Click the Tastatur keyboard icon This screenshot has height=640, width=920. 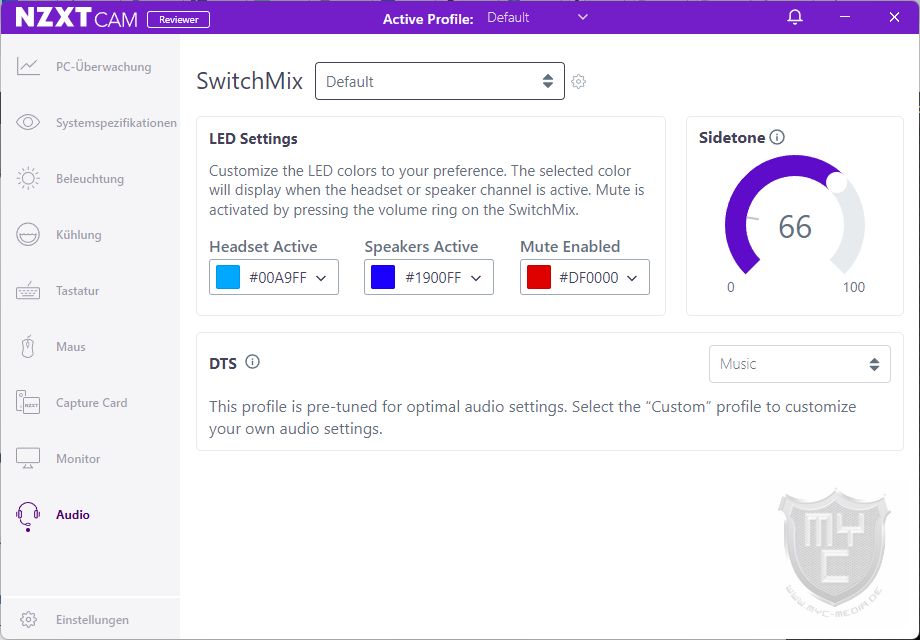[x=28, y=290]
